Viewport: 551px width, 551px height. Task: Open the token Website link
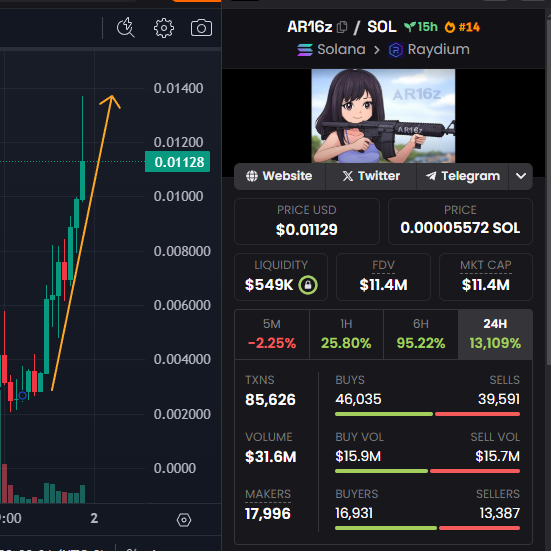(280, 176)
